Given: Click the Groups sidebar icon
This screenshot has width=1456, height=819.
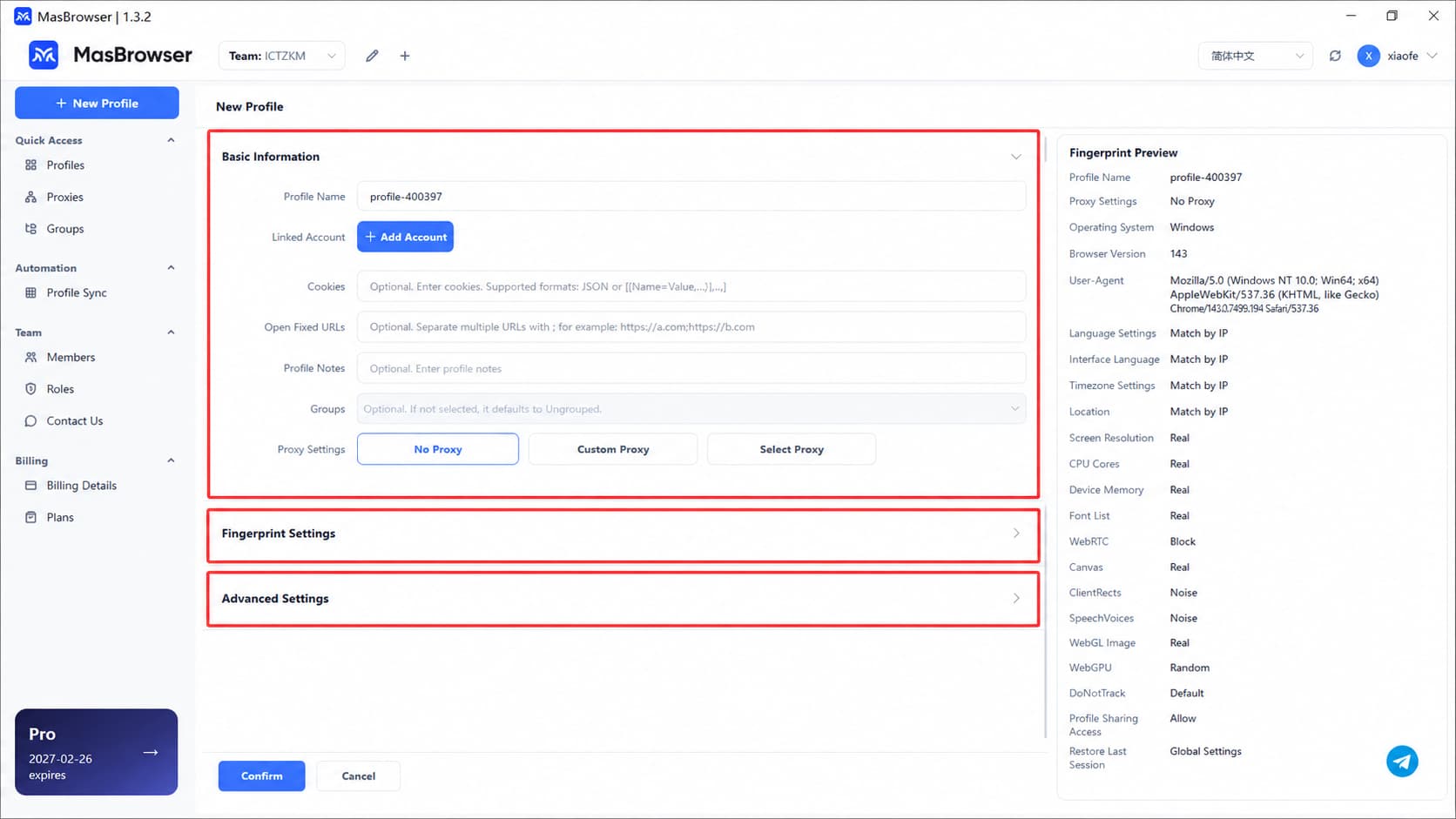Looking at the screenshot, I should pyautogui.click(x=30, y=229).
